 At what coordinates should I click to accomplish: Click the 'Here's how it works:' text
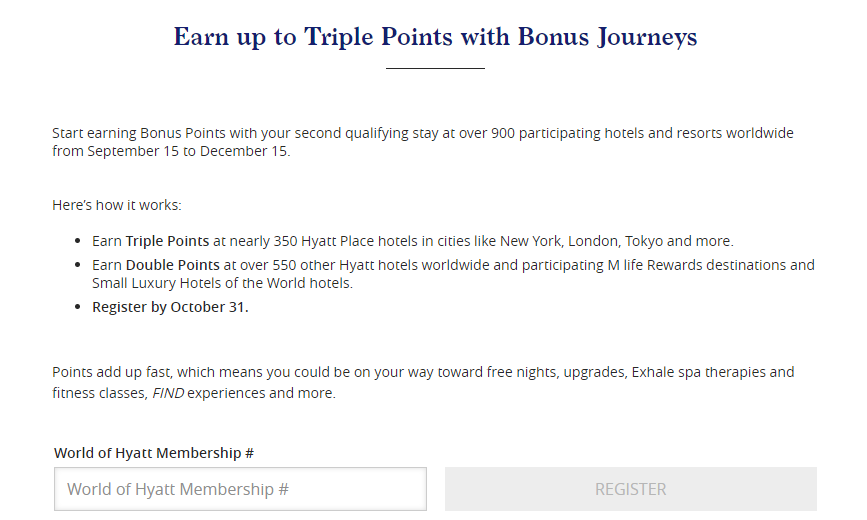tap(117, 205)
